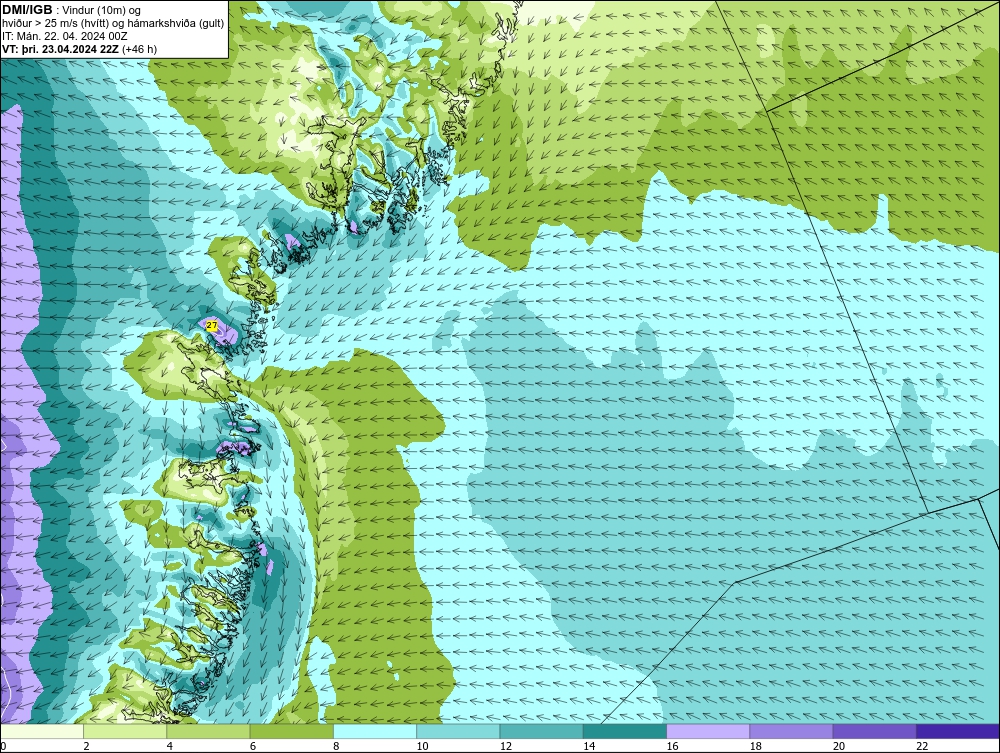This screenshot has width=1000, height=753.
Task: Click the 0-2 m/s legend color segment
Action: (41, 731)
